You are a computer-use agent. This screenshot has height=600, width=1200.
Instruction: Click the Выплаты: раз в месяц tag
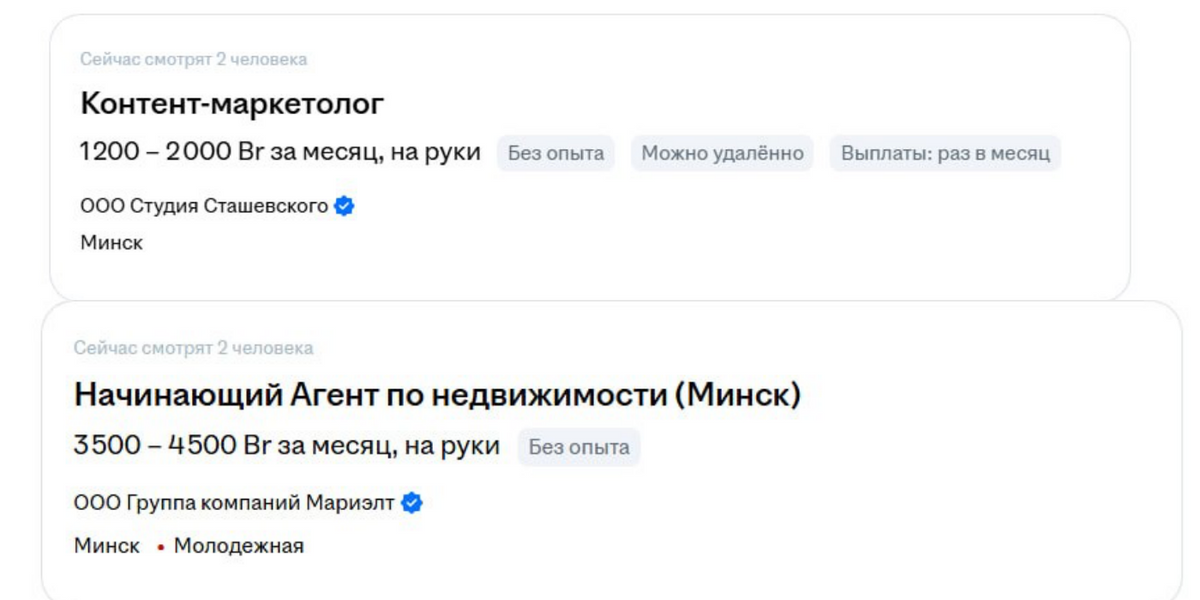coord(945,154)
